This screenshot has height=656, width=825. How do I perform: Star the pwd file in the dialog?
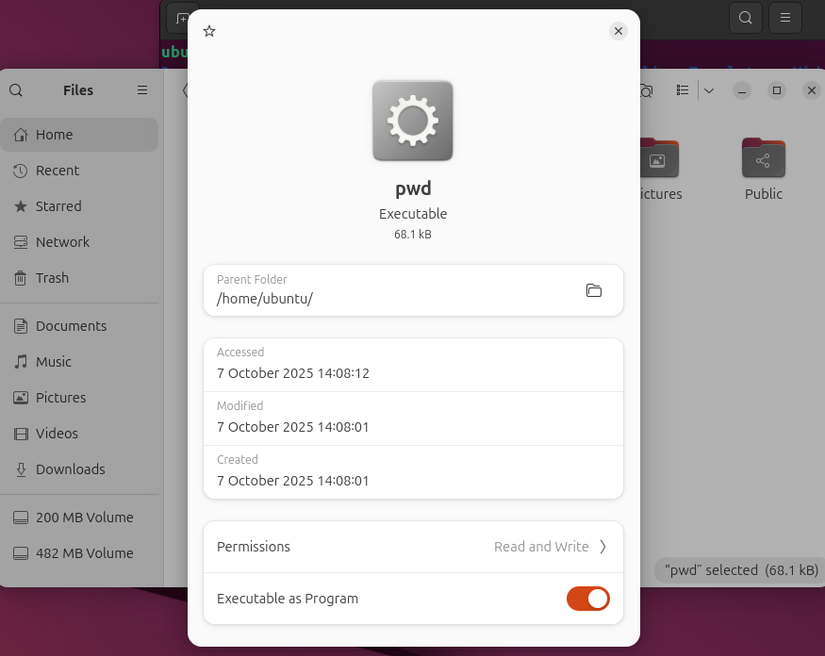(x=209, y=31)
